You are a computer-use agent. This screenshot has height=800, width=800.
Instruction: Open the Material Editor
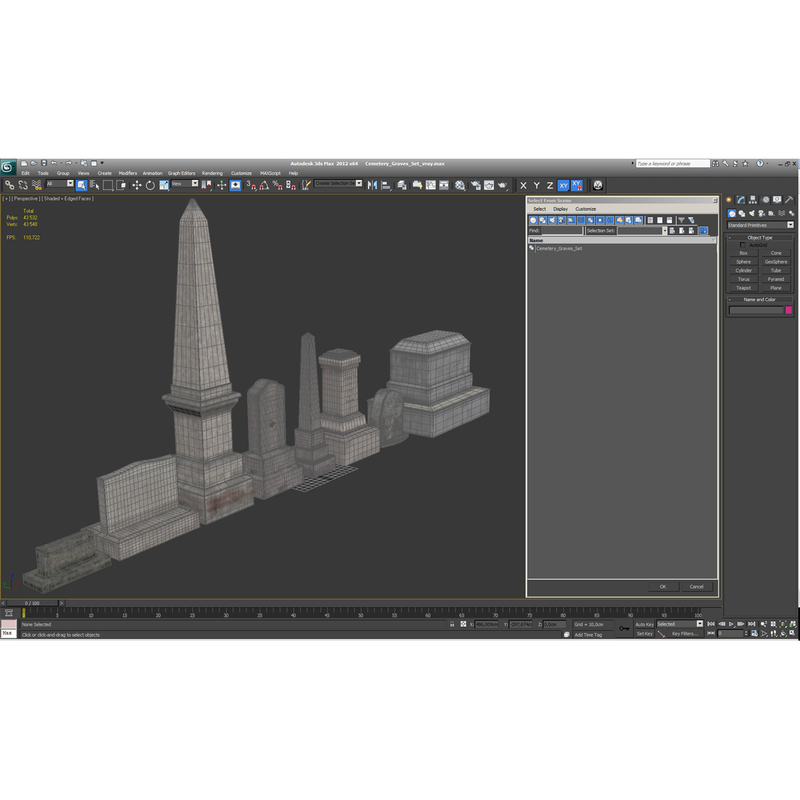point(458,185)
